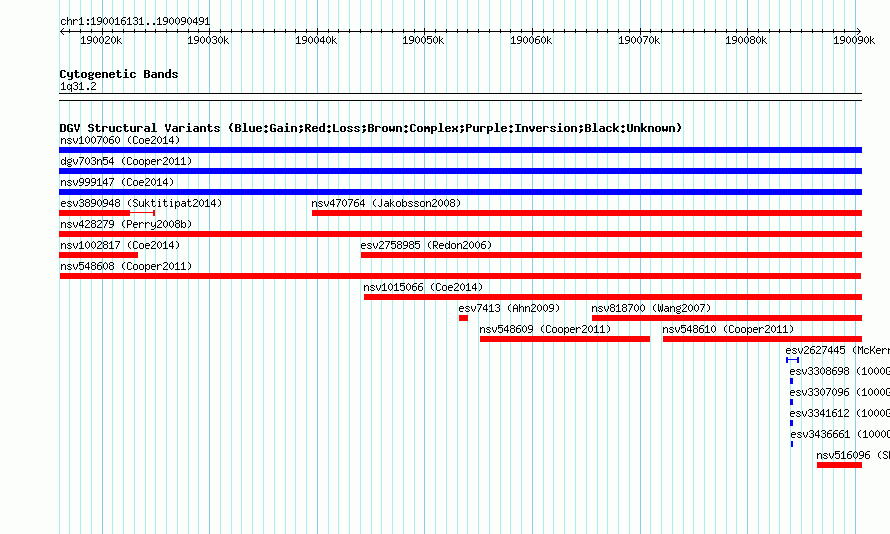Open nsv428279 (Perry2008b) variant label
This screenshot has height=534, width=890.
pos(126,224)
